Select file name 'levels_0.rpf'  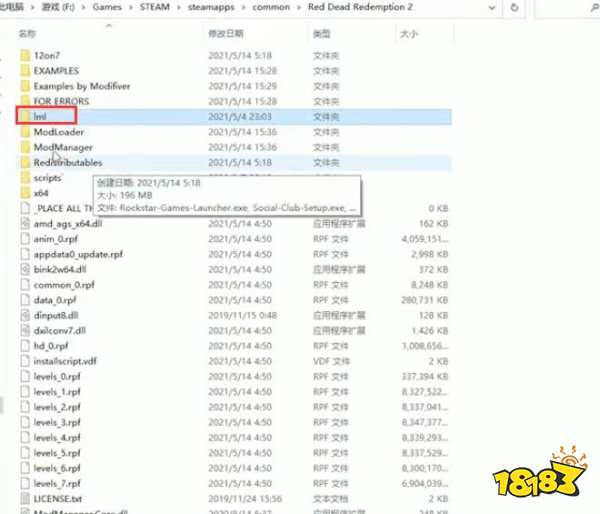pyautogui.click(x=57, y=377)
